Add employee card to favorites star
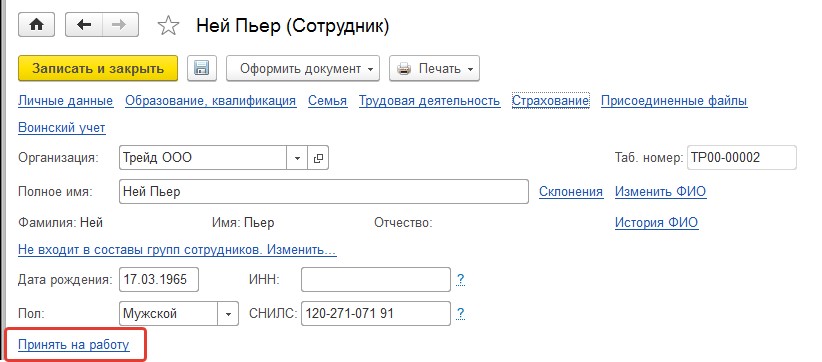The height and width of the screenshot is (362, 822). tap(168, 26)
